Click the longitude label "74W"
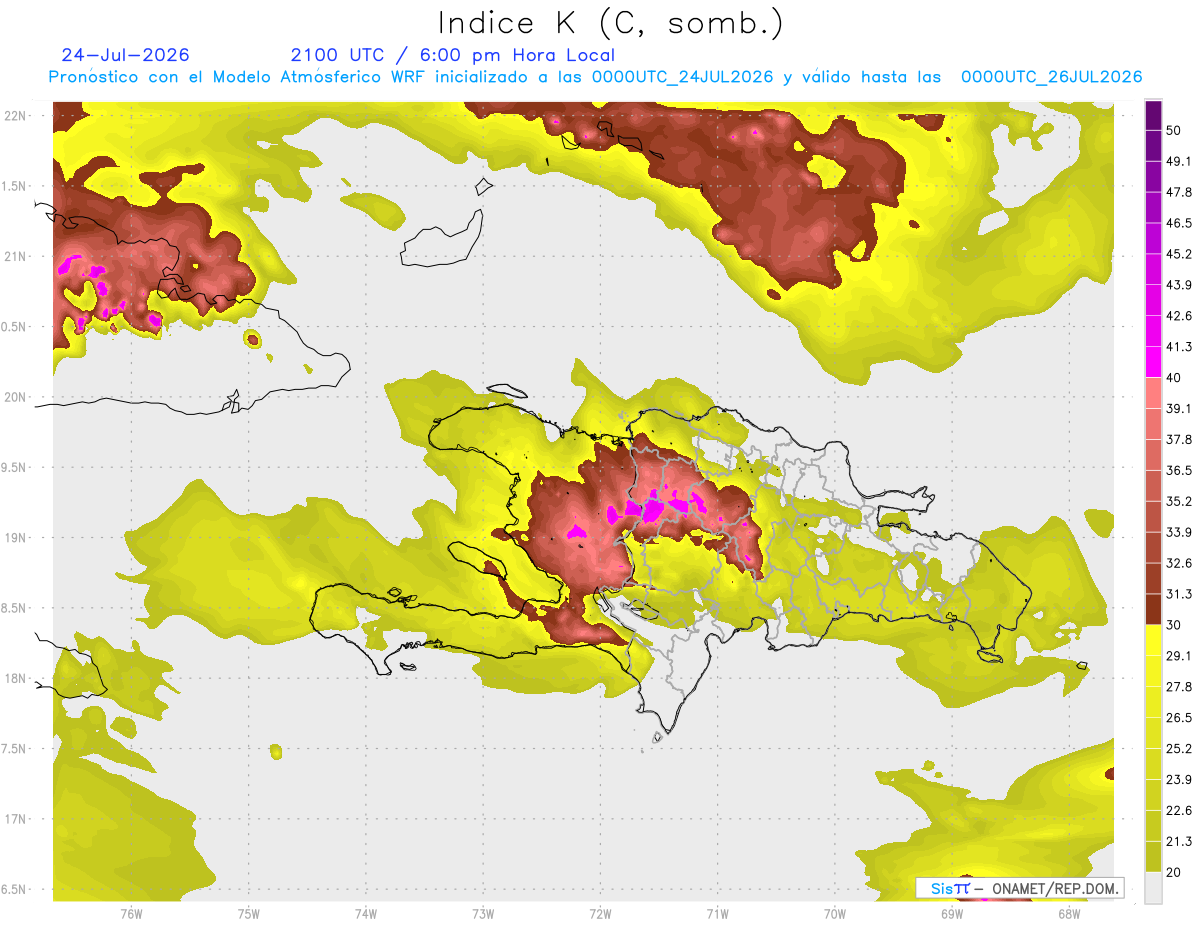The width and height of the screenshot is (1200, 927). (x=366, y=914)
